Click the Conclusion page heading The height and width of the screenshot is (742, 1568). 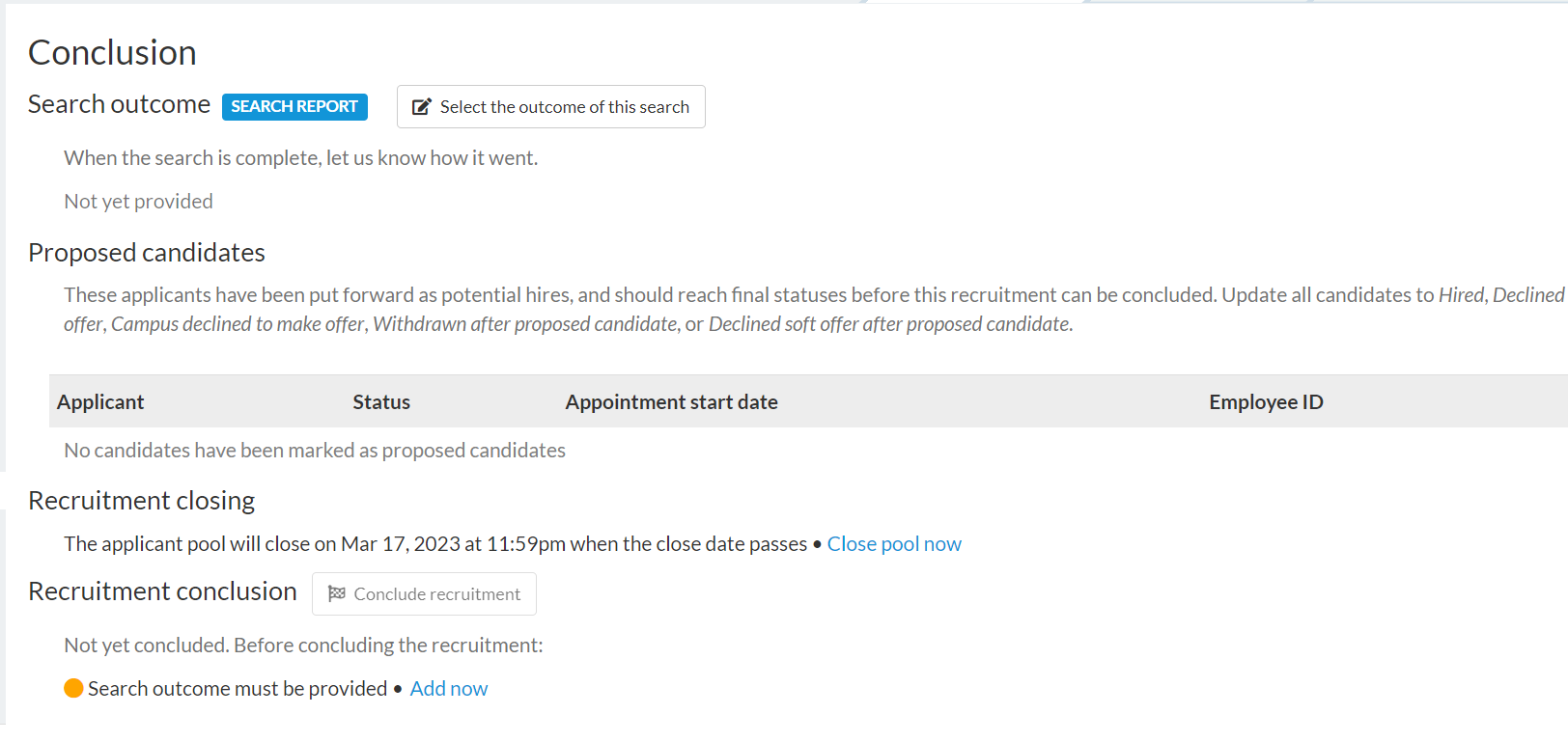(x=112, y=53)
